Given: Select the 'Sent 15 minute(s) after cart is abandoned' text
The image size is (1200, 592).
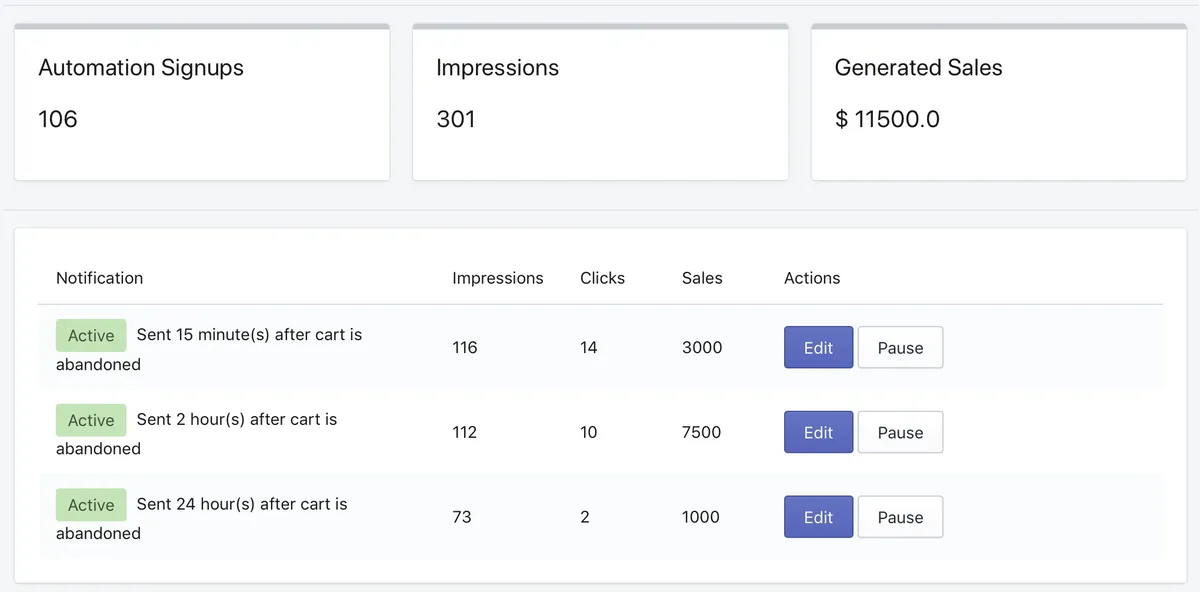Looking at the screenshot, I should click(209, 349).
